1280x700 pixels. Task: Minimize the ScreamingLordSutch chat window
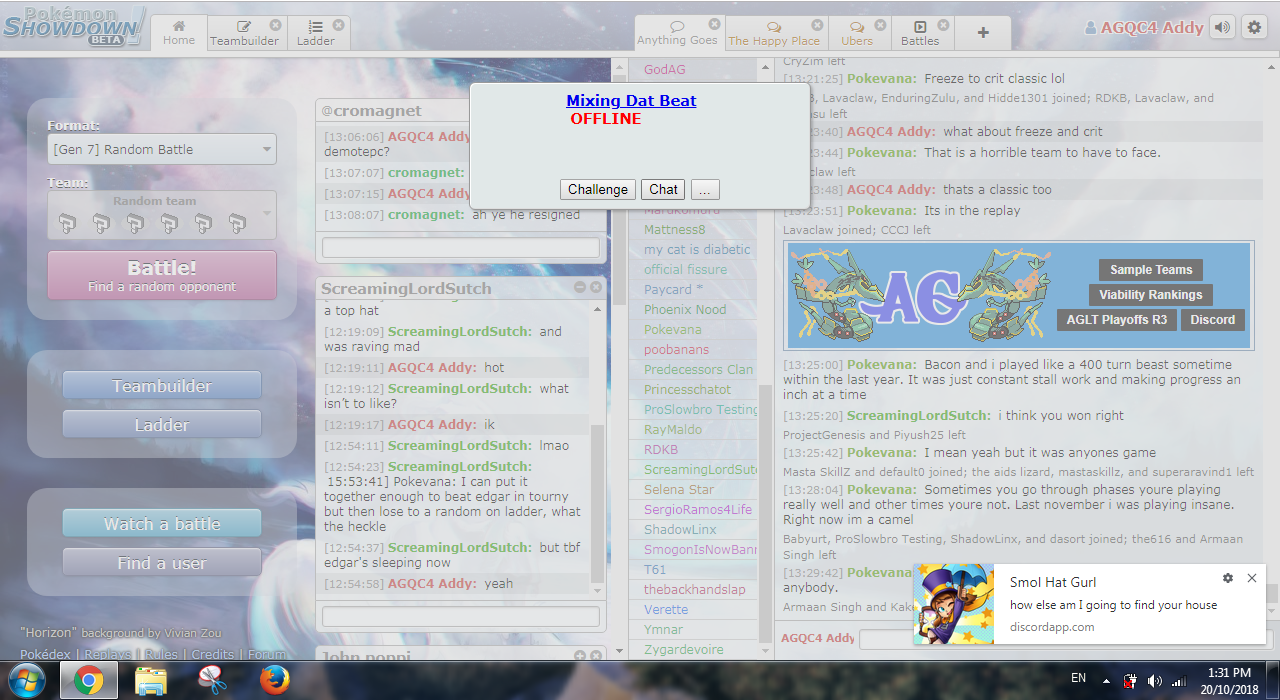click(x=580, y=288)
